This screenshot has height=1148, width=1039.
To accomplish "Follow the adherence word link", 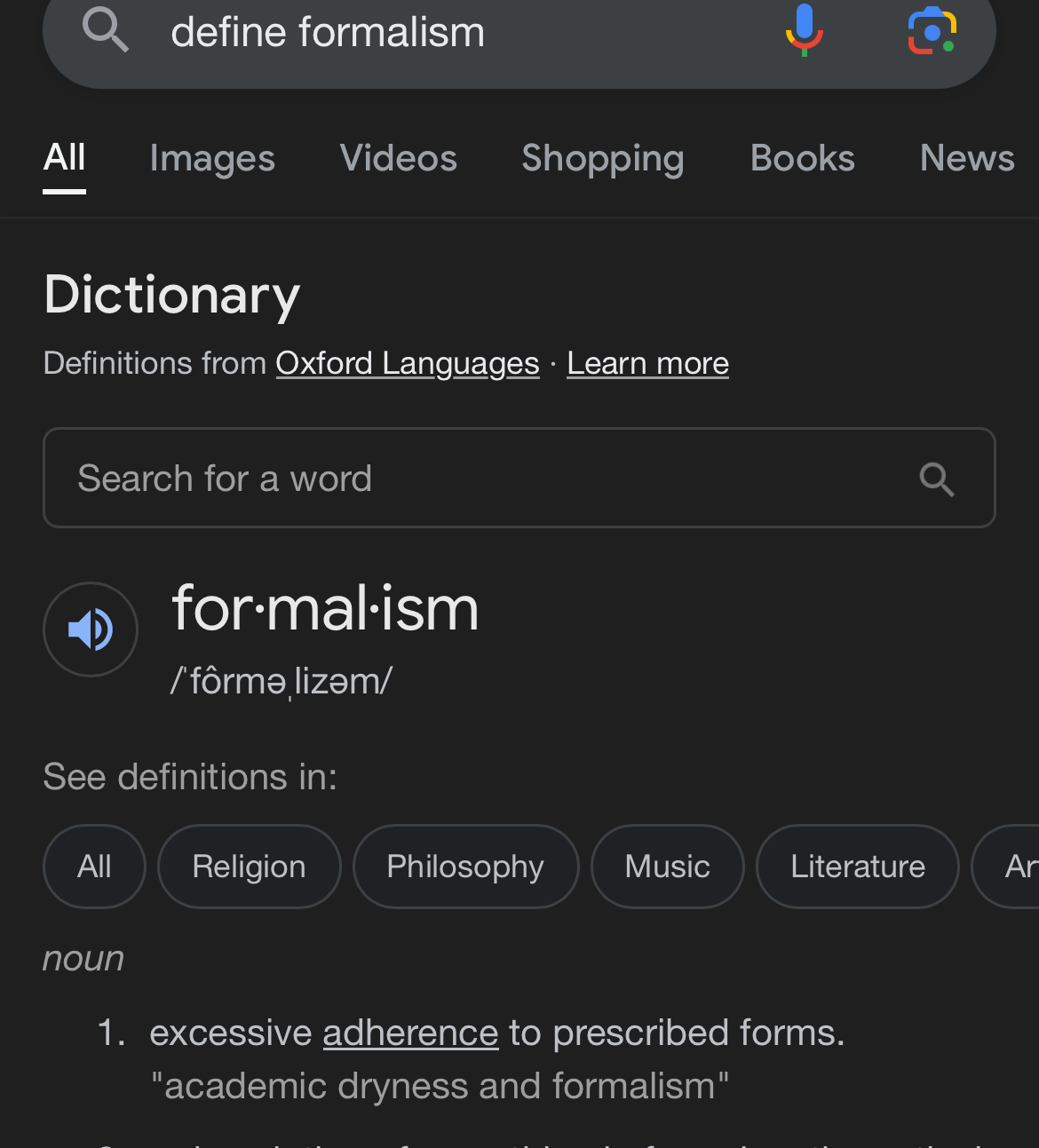I will 410,1033.
